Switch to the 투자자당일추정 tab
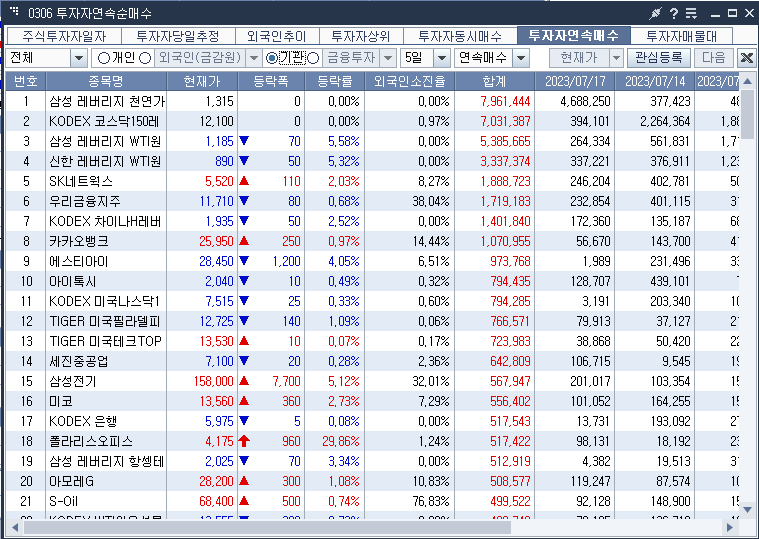This screenshot has height=539, width=759. pyautogui.click(x=178, y=36)
